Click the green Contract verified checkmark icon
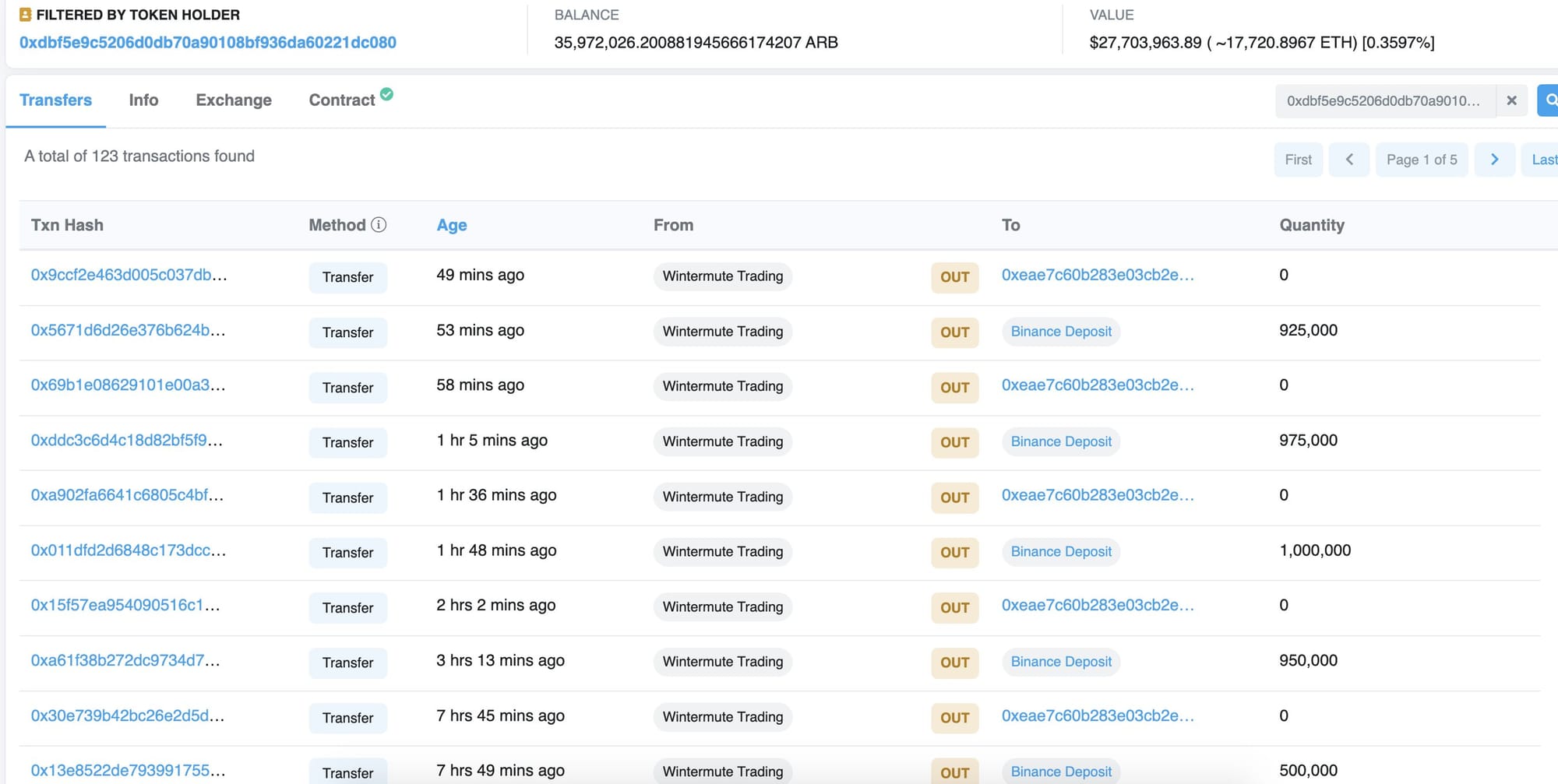 coord(386,94)
